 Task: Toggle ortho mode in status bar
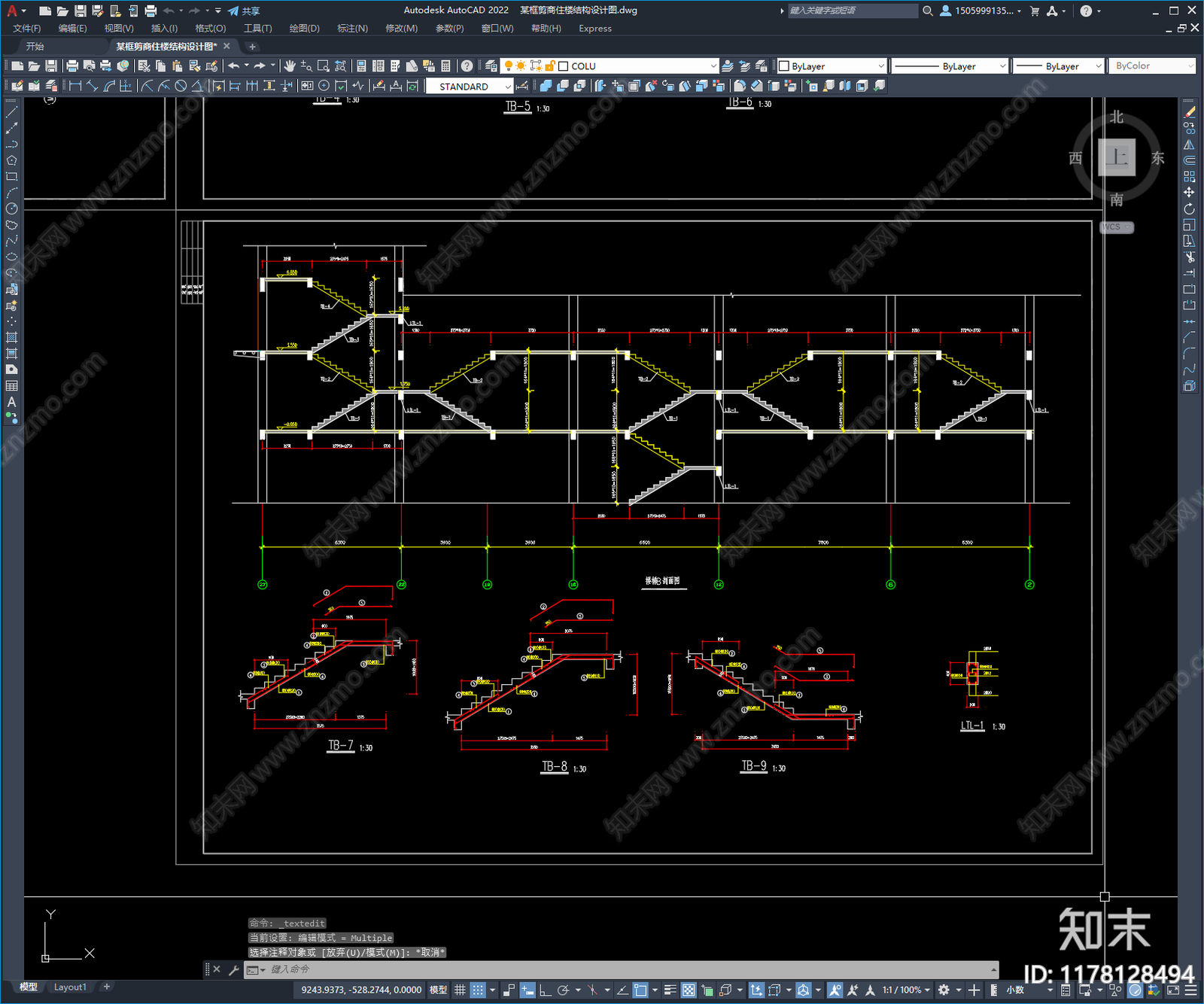tap(545, 990)
